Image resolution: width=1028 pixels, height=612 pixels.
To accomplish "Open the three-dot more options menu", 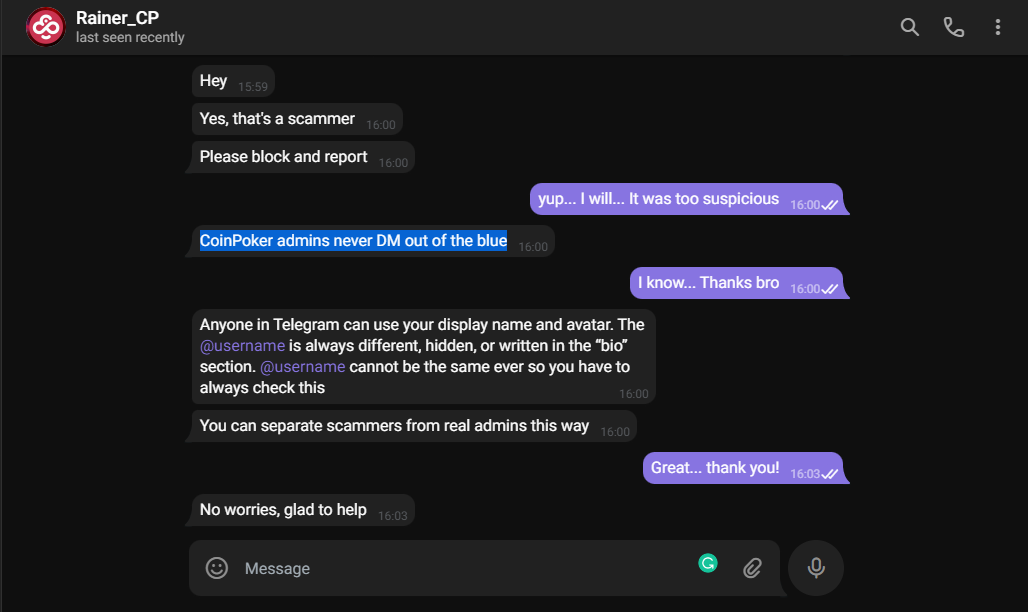I will coord(997,27).
